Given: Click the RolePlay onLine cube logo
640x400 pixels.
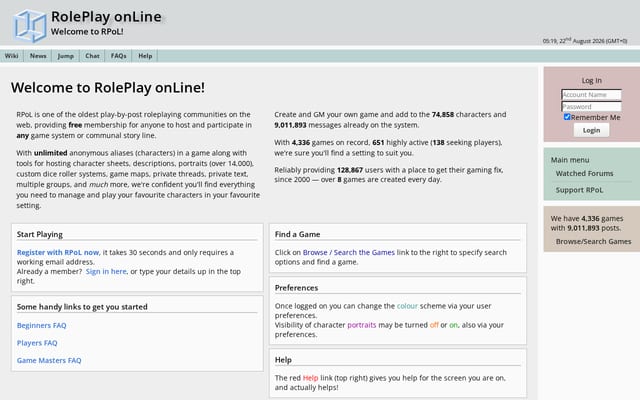Looking at the screenshot, I should [x=29, y=26].
